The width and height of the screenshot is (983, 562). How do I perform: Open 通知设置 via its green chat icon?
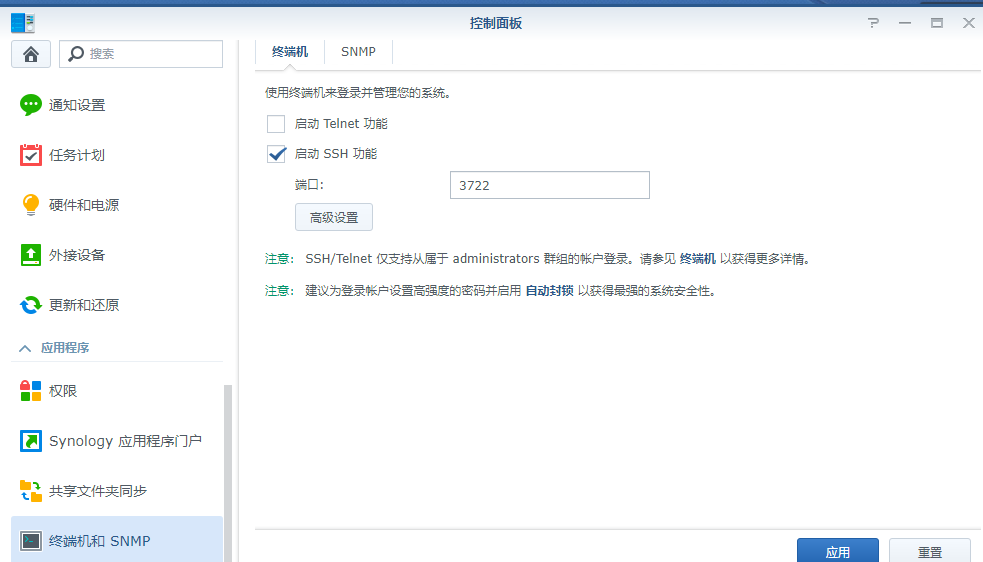[31, 105]
